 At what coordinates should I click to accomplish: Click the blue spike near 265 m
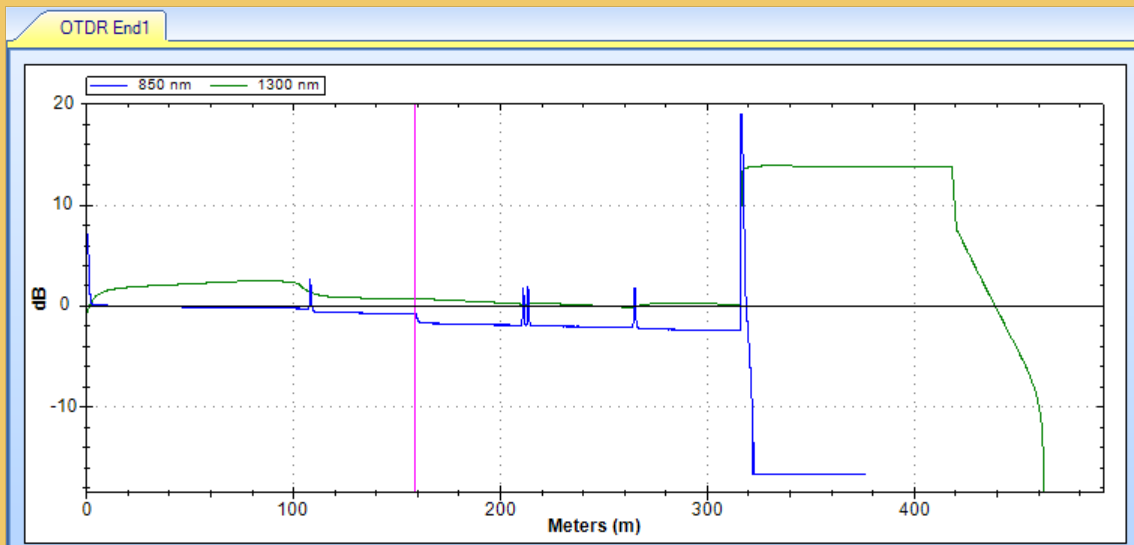pyautogui.click(x=635, y=298)
